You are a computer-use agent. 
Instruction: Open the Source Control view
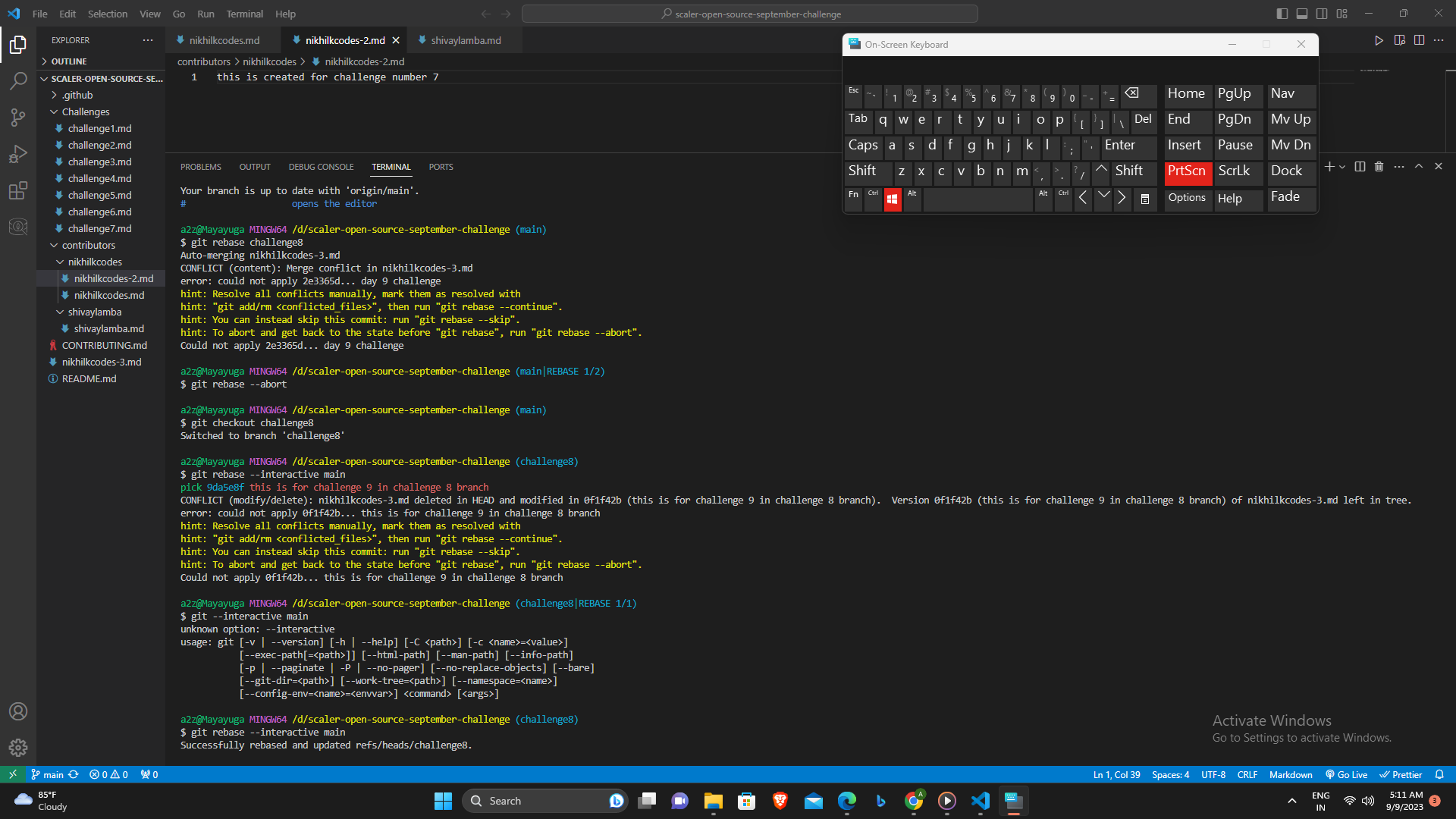[x=18, y=118]
